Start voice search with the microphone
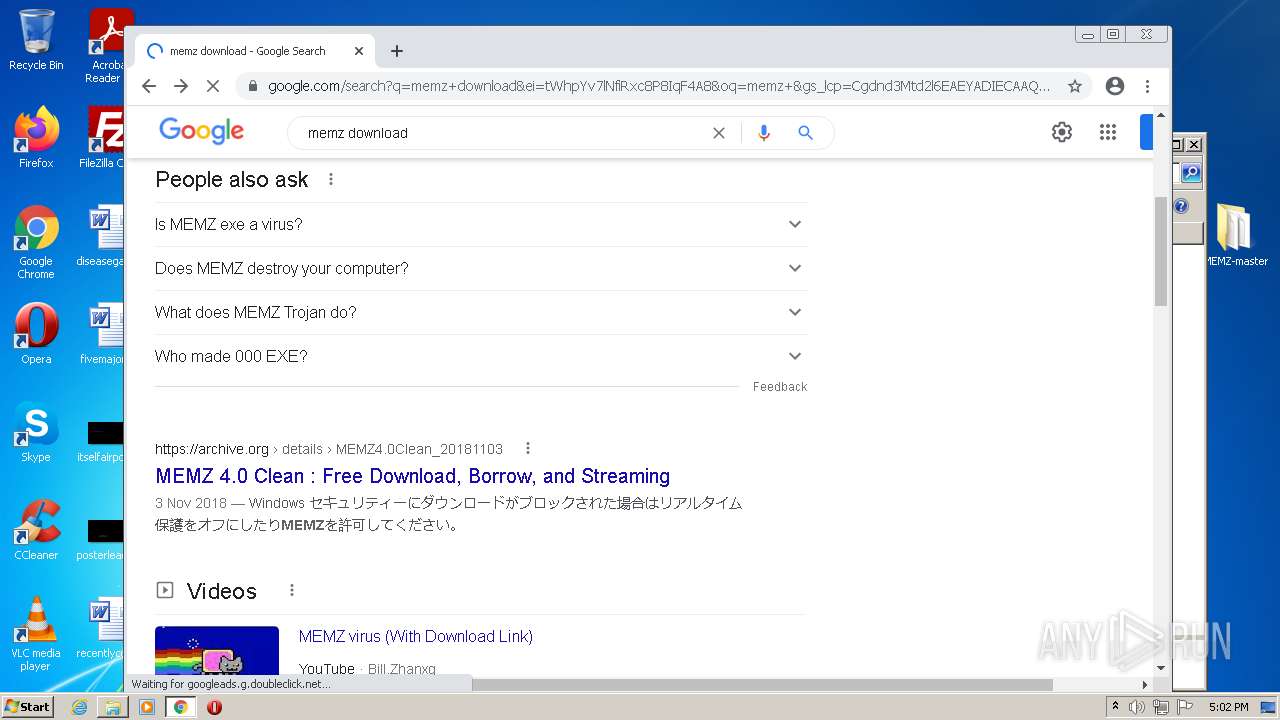Screen dimensions: 1280x720 click(x=764, y=133)
